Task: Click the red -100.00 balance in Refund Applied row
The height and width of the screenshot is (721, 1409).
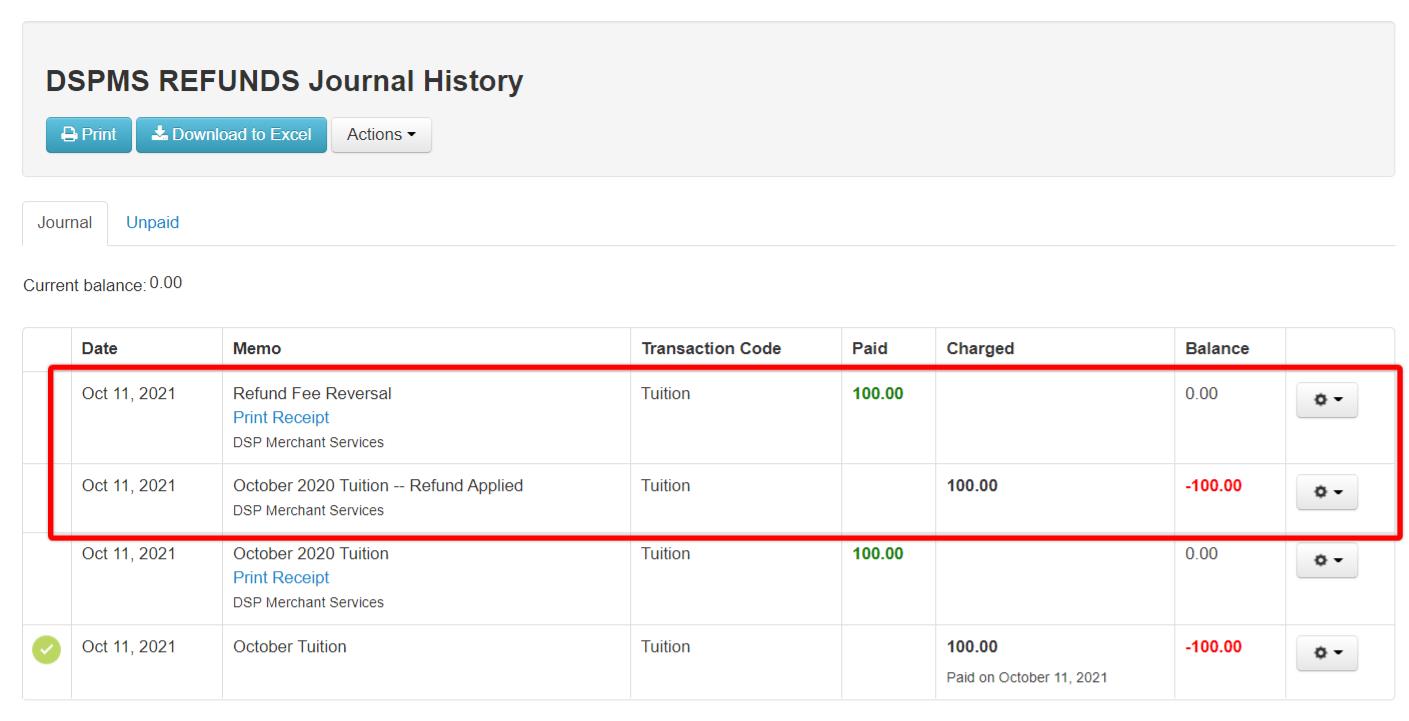Action: tap(1213, 485)
